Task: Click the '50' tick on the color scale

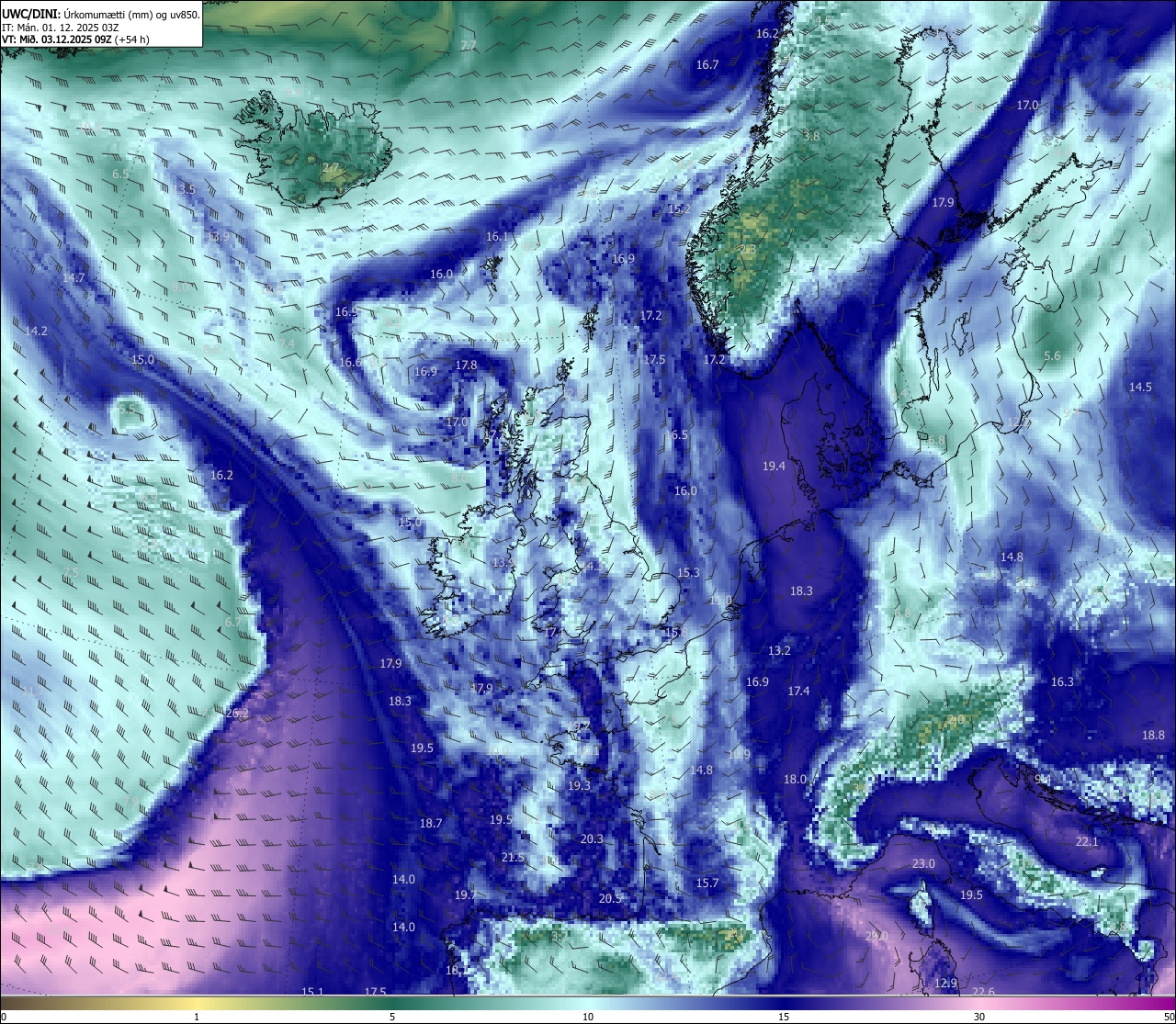Action: pyautogui.click(x=1168, y=1017)
